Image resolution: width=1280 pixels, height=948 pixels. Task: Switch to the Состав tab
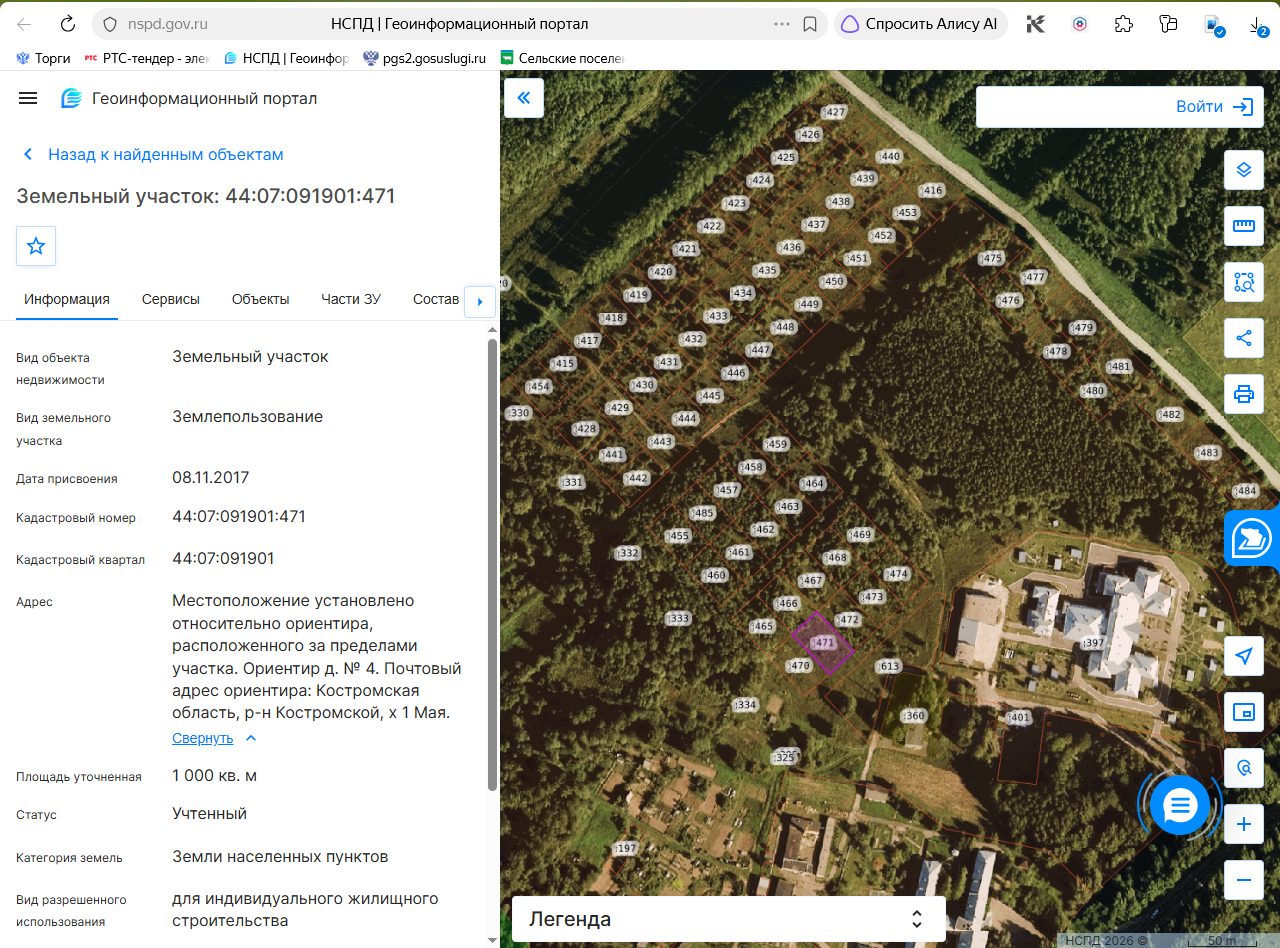pos(436,299)
